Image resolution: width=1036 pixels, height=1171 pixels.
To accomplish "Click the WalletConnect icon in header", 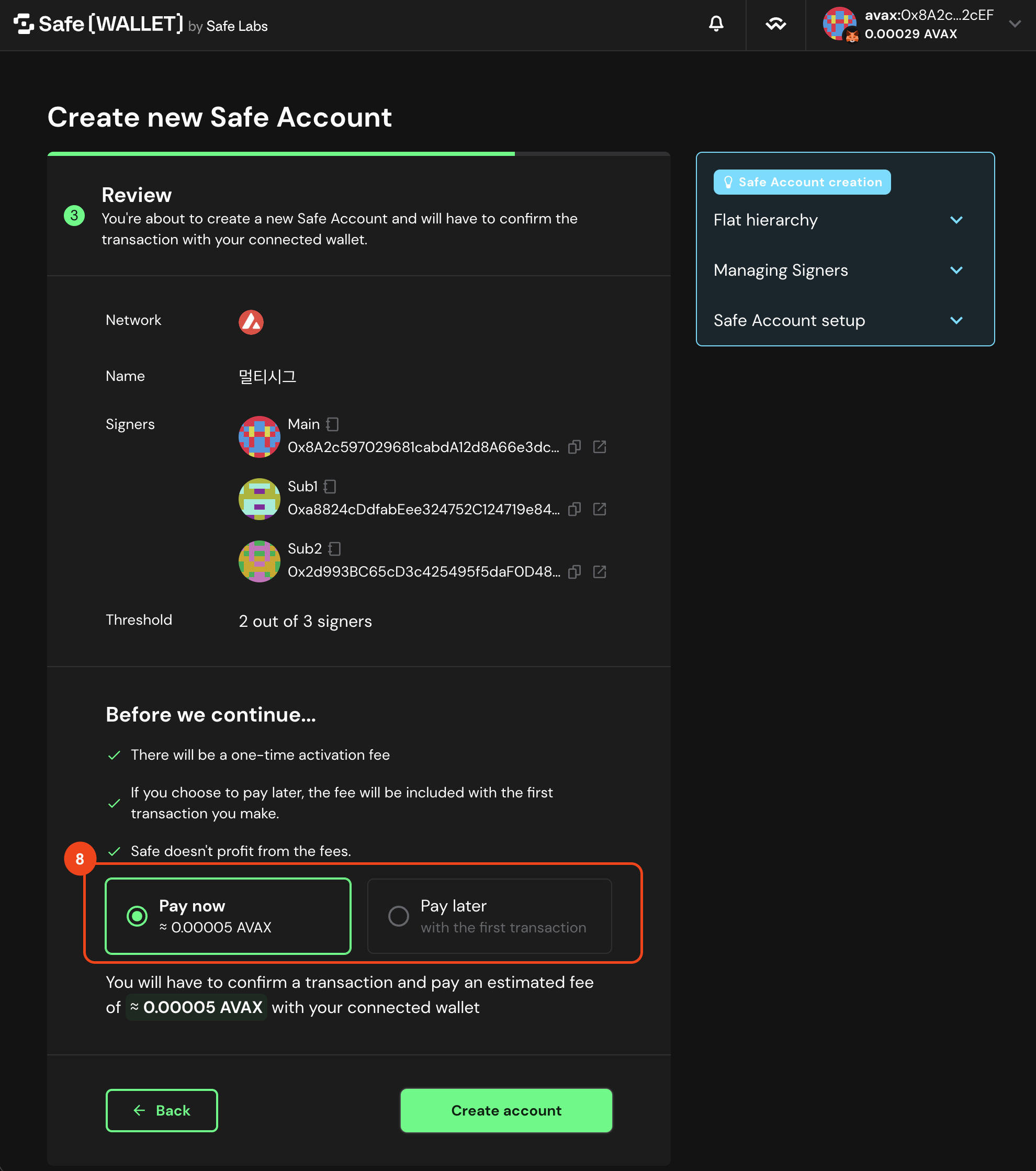I will pos(775,24).
